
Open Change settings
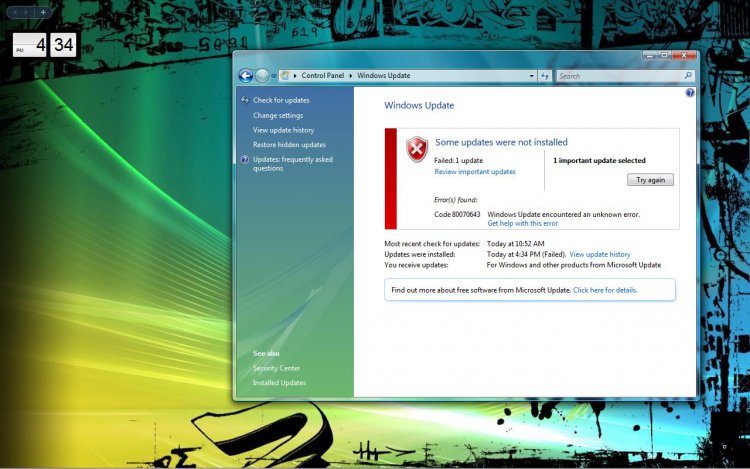(x=278, y=115)
